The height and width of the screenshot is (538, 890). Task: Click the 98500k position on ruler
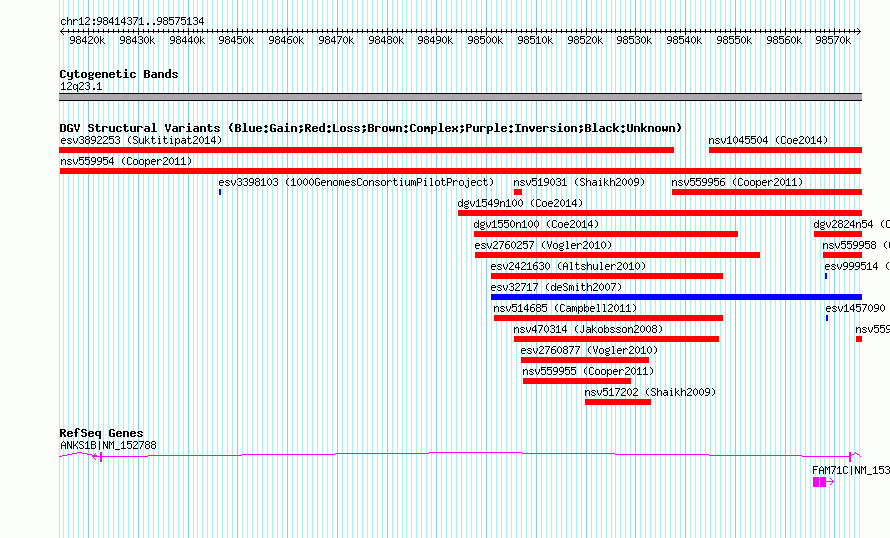click(x=485, y=40)
